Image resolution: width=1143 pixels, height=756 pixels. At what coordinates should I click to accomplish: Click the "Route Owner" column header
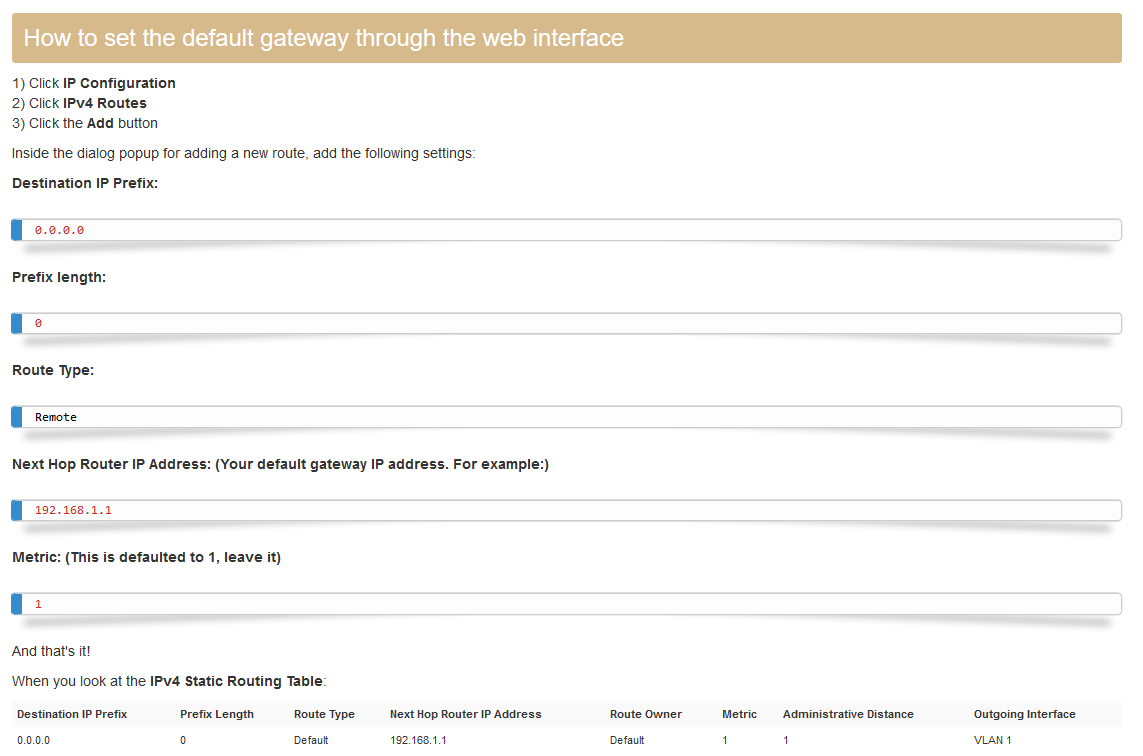646,714
